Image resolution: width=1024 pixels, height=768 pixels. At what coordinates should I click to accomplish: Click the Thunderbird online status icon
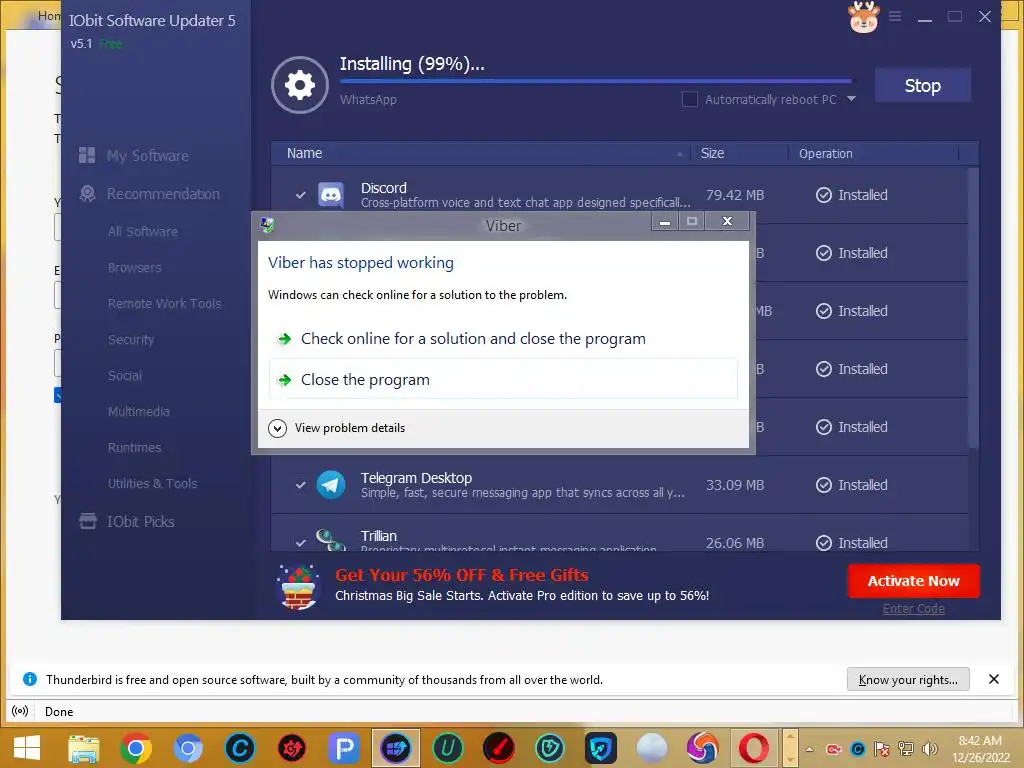click(20, 711)
